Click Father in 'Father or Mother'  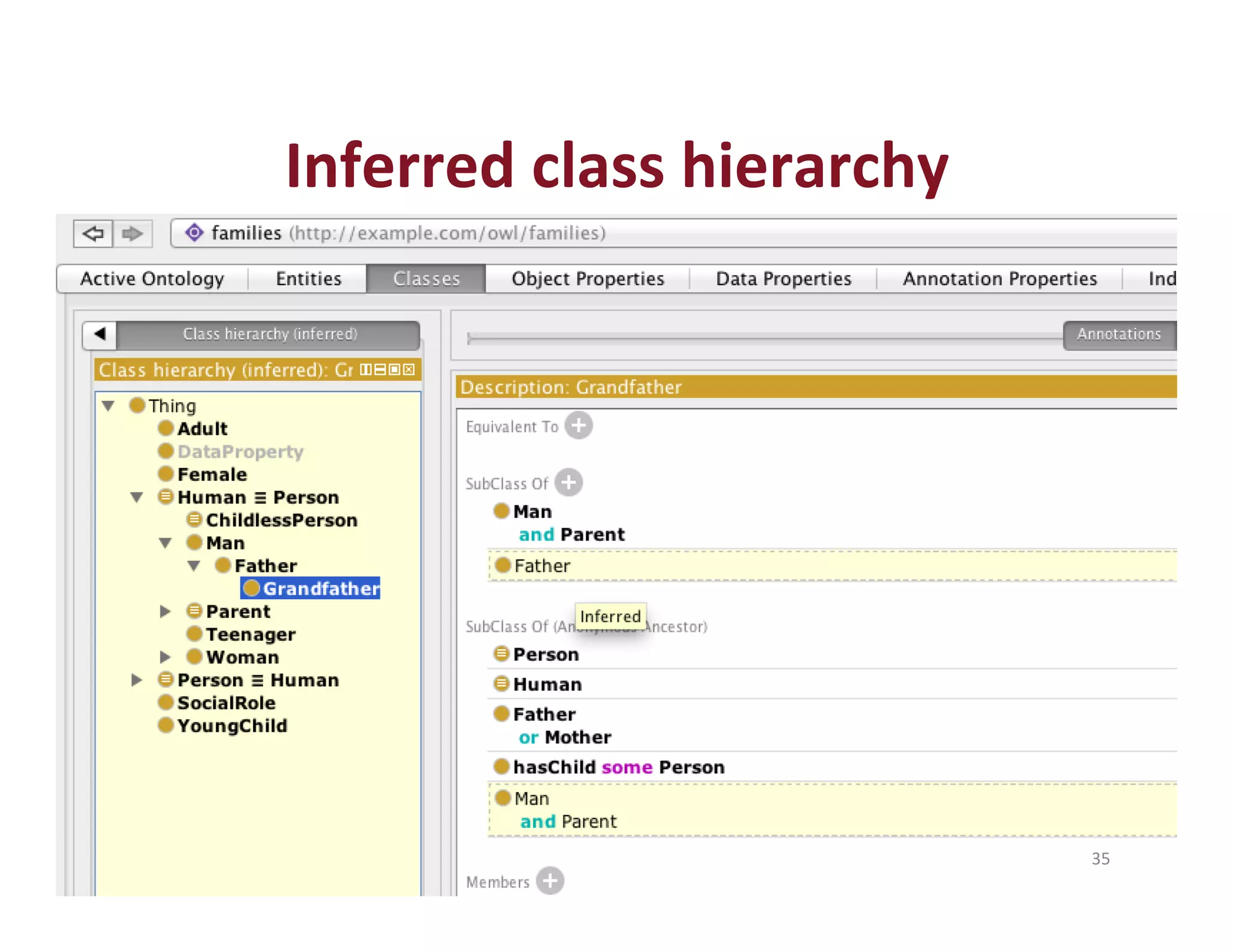(544, 714)
